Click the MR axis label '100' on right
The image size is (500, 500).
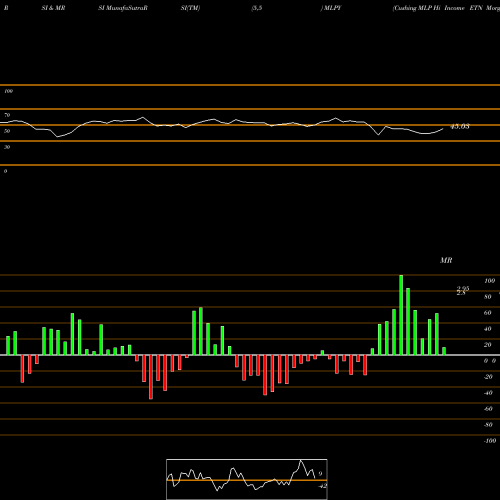click(489, 281)
